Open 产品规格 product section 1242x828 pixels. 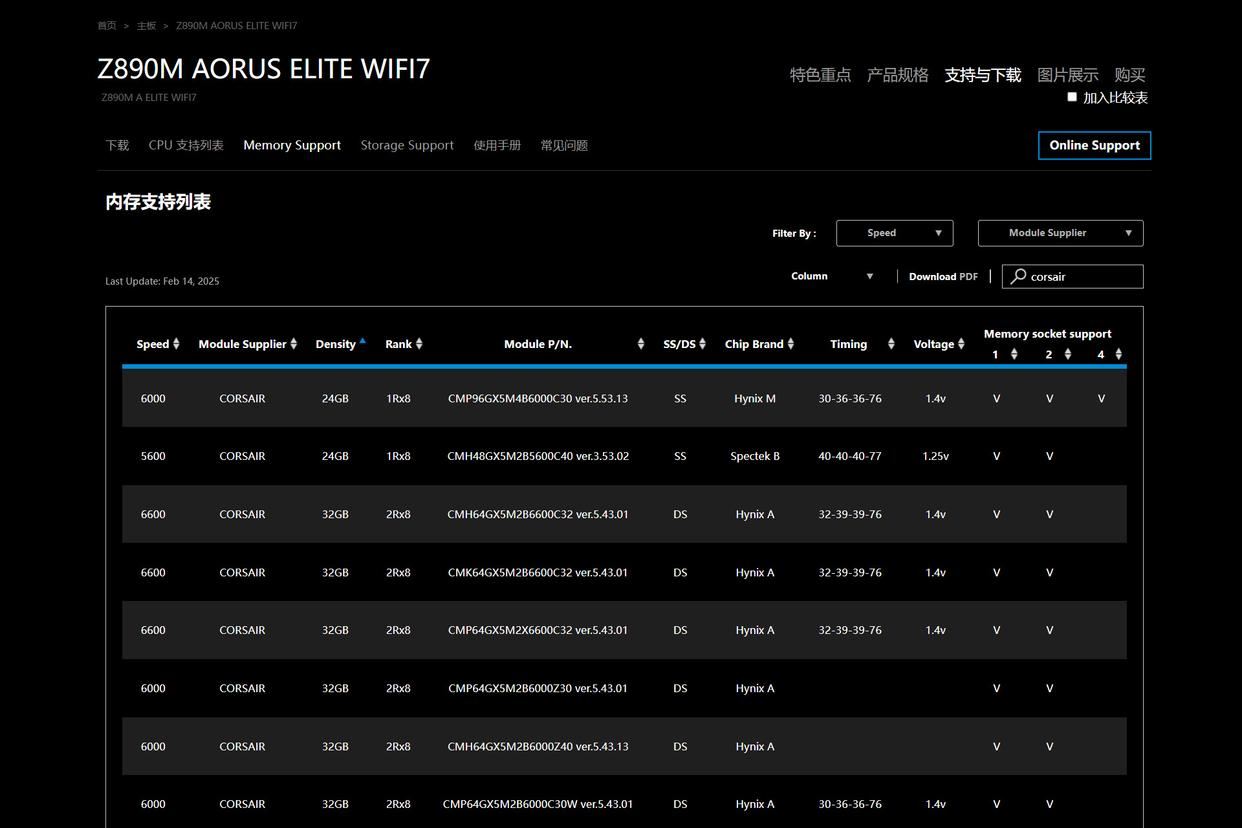point(898,75)
